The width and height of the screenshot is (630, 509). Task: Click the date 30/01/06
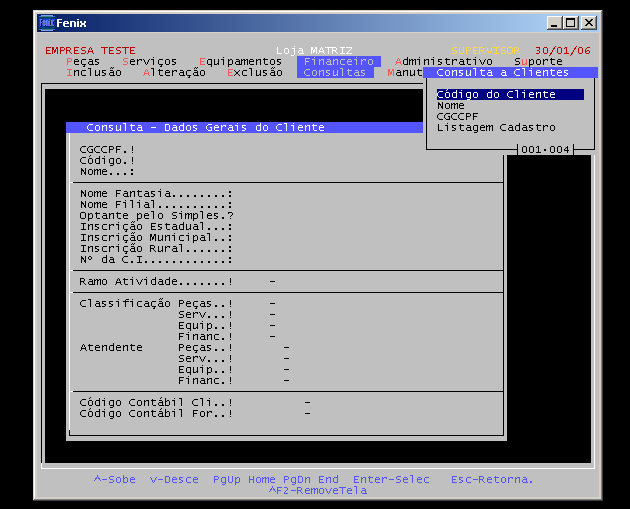[562, 51]
